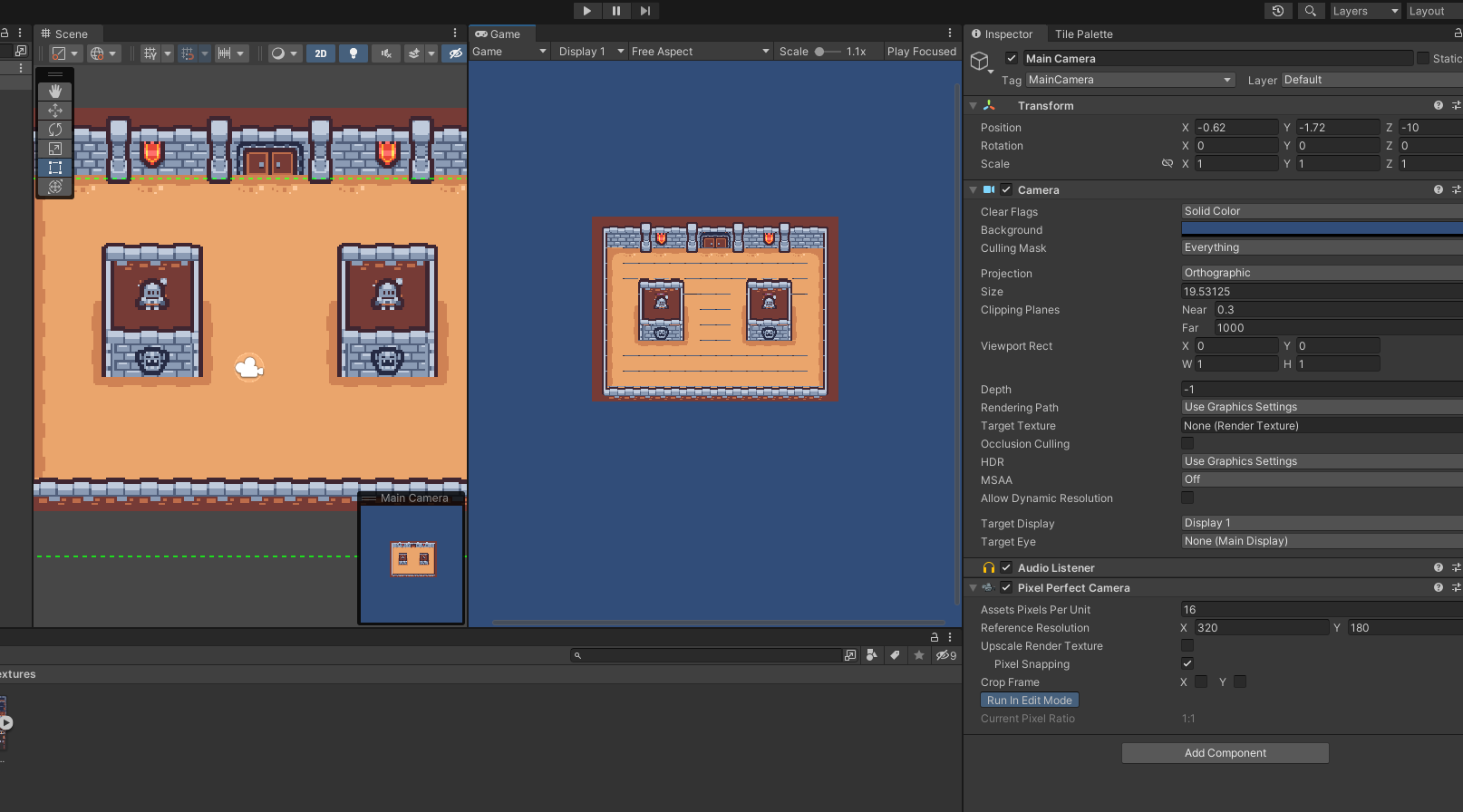This screenshot has width=1463, height=812.
Task: Open the Tag MainCamera dropdown
Action: [1130, 80]
